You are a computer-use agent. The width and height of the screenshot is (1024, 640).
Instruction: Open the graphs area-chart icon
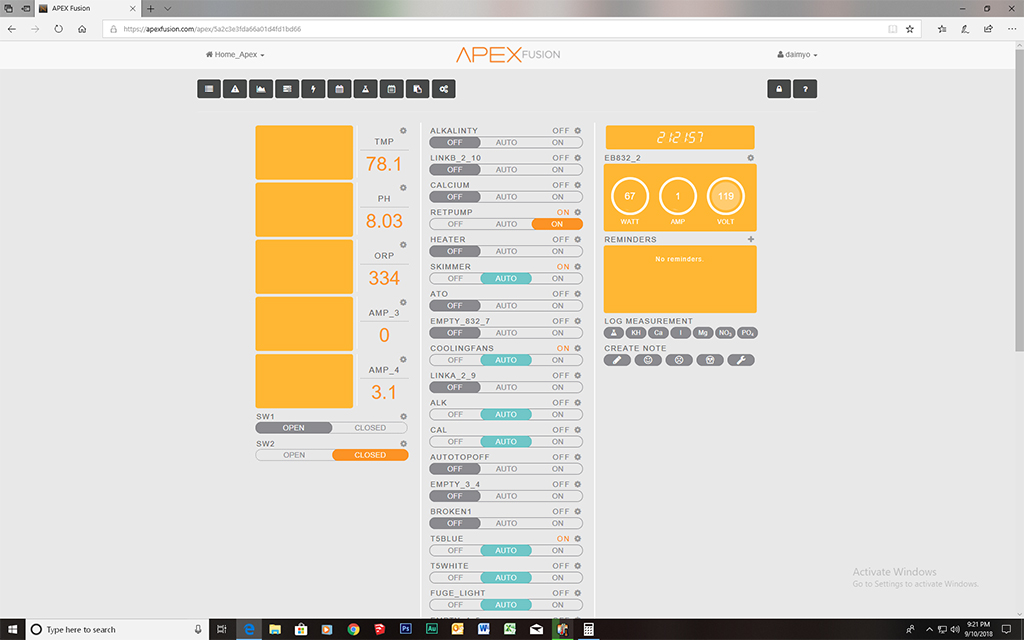pyautogui.click(x=261, y=89)
